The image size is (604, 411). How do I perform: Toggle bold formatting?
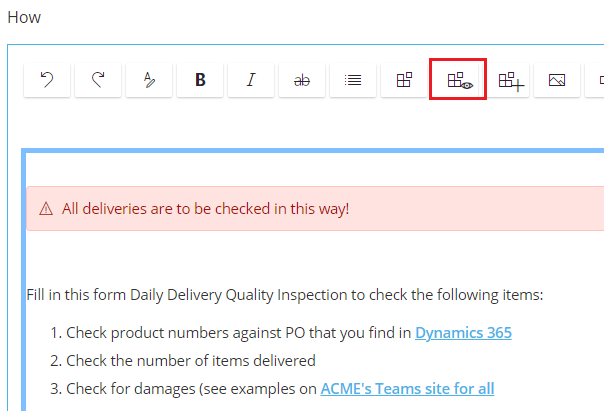pos(200,80)
